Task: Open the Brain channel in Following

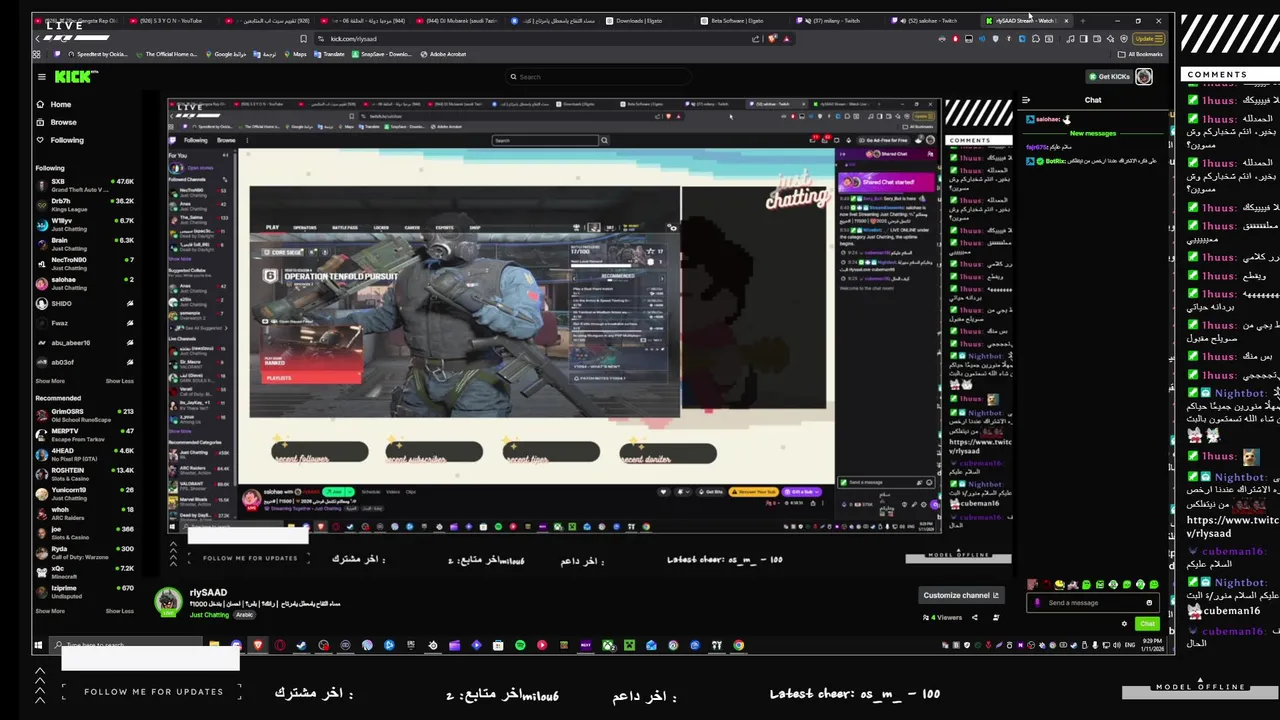Action: 85,244
